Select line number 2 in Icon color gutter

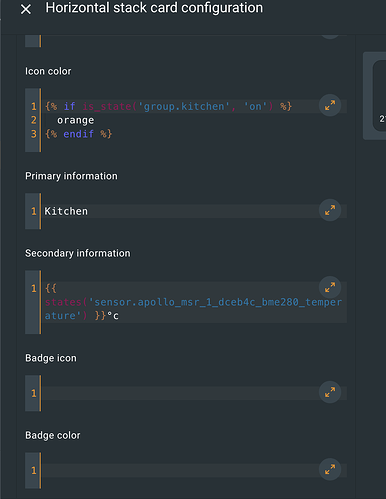[x=34, y=120]
